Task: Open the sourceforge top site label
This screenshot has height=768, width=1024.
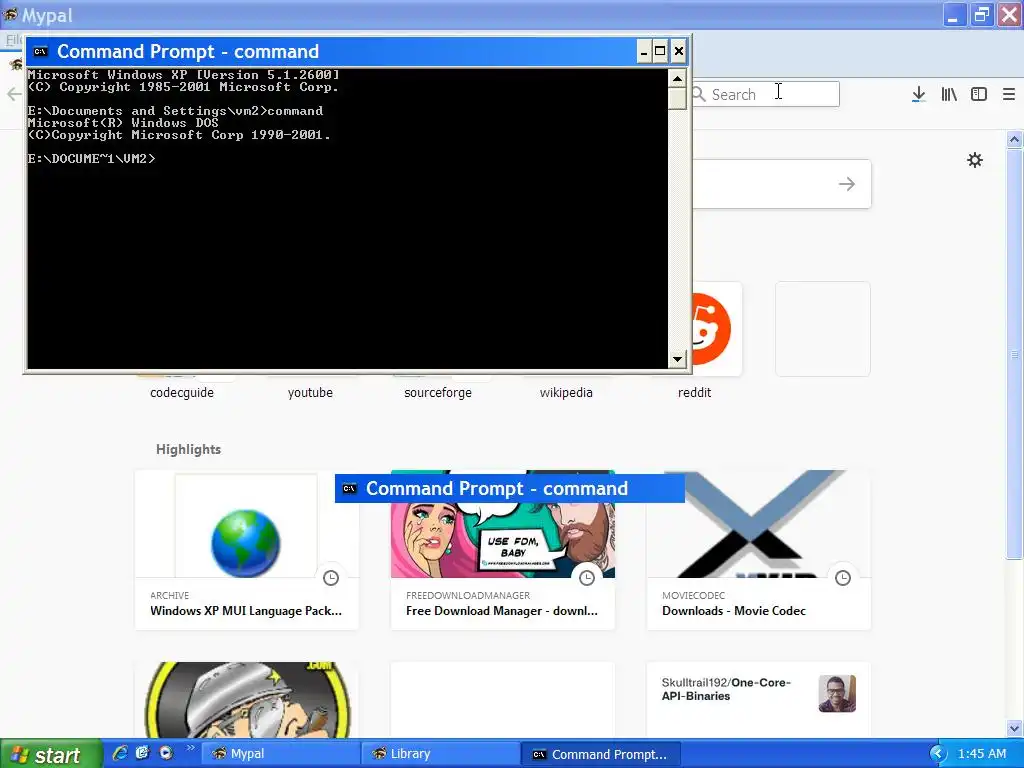Action: point(438,392)
